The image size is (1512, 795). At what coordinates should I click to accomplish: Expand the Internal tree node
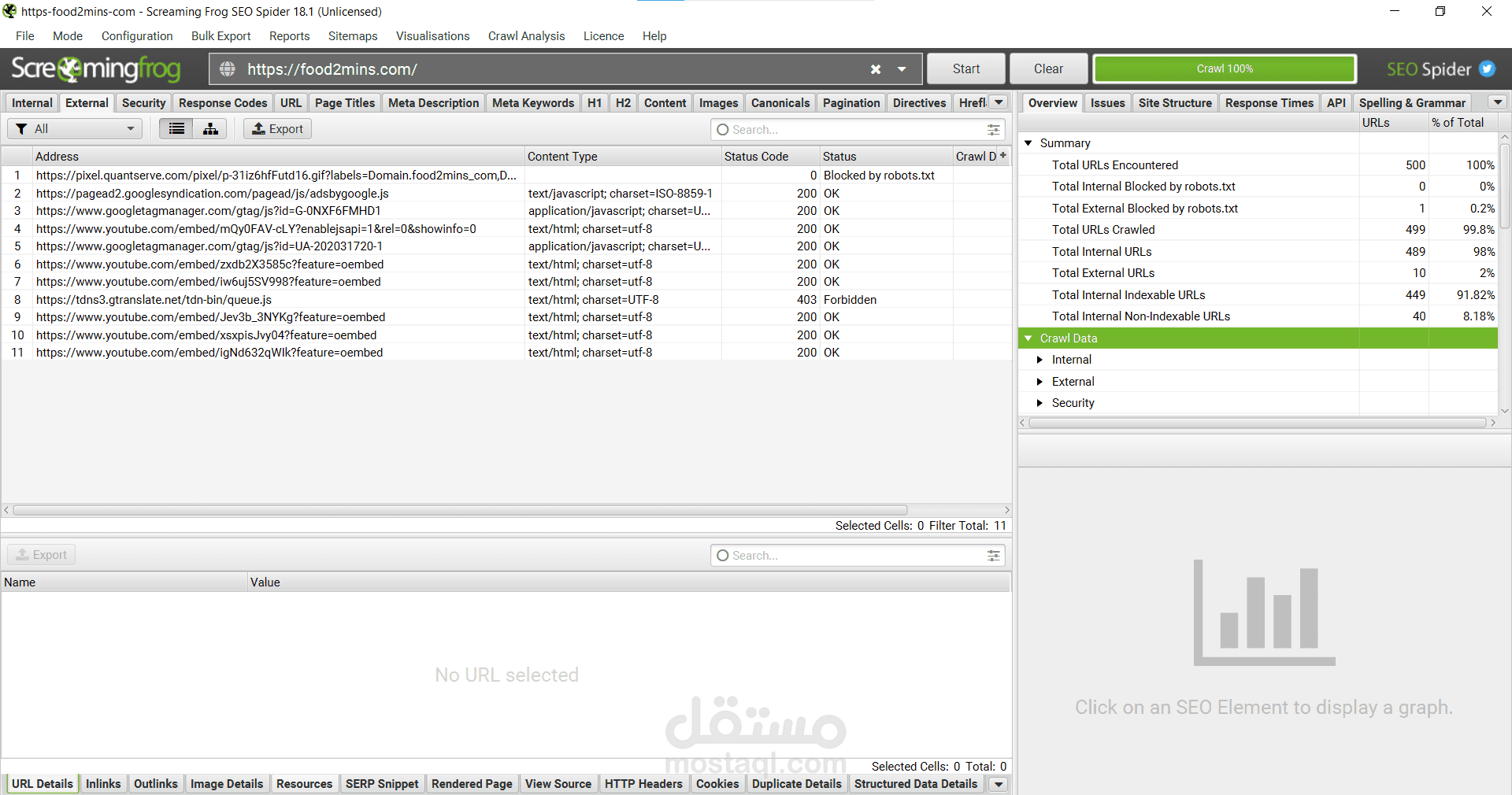1039,360
